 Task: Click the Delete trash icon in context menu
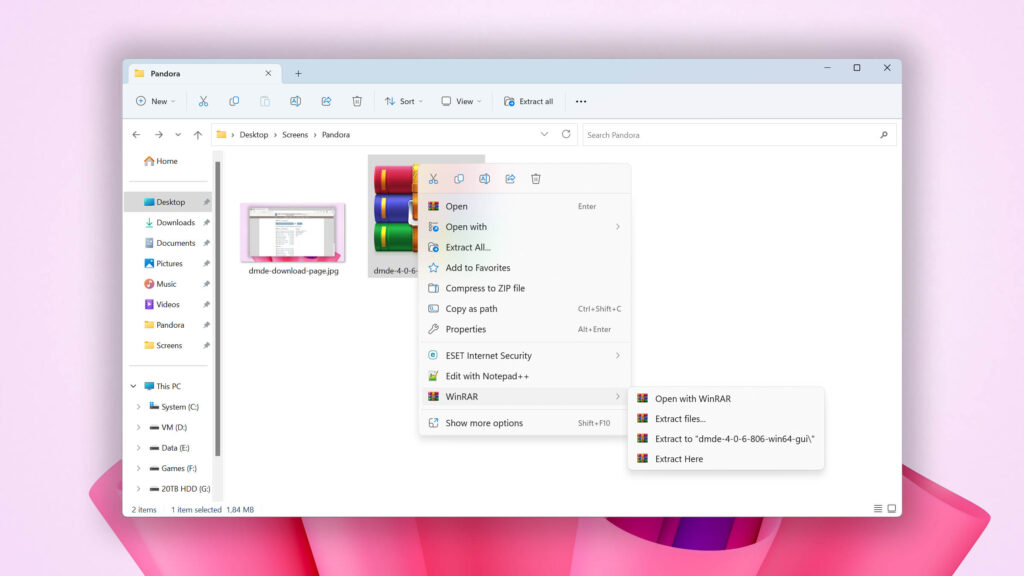click(536, 179)
